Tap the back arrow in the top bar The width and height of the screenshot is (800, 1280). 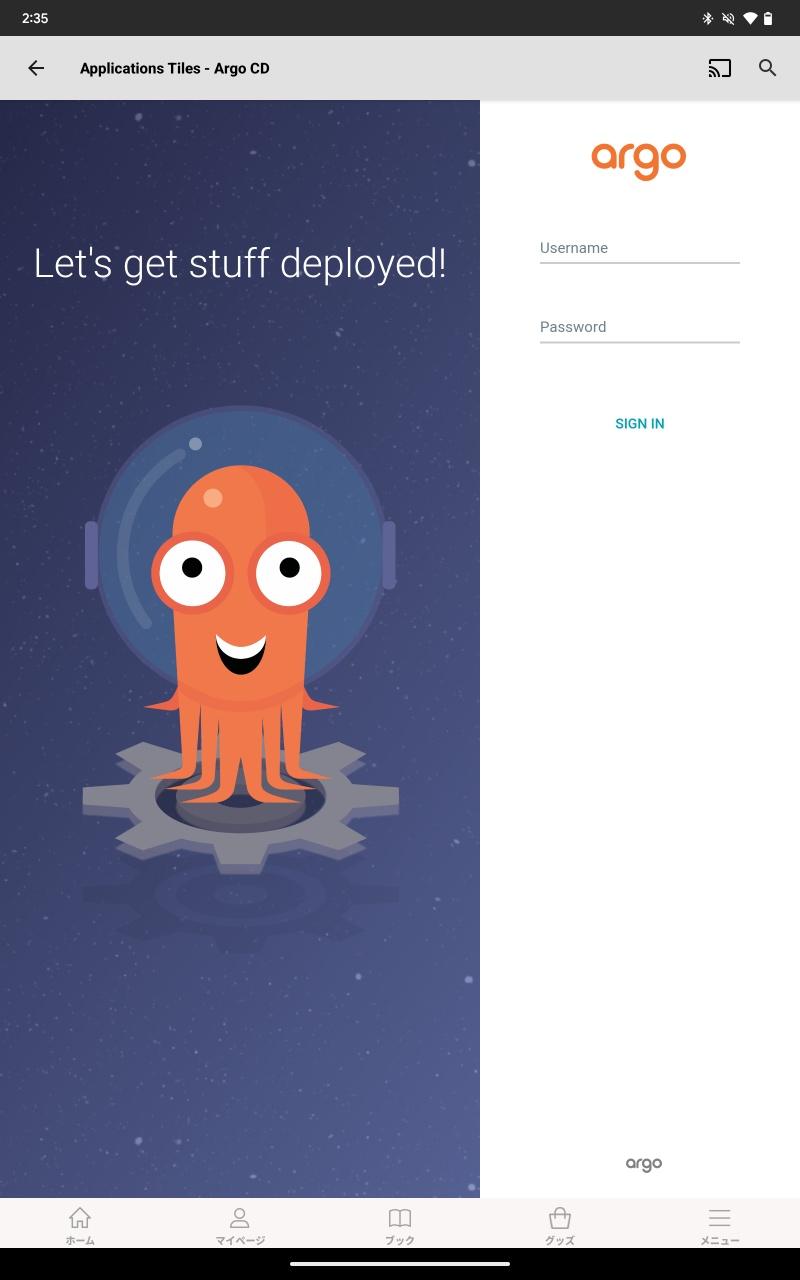click(36, 68)
